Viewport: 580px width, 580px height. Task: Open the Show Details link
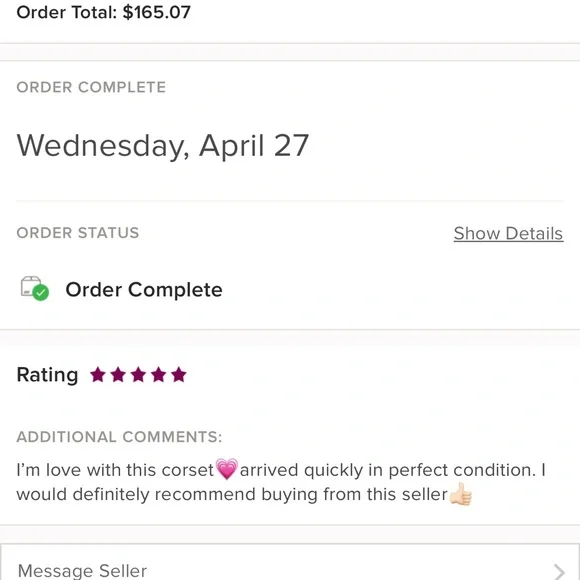coord(508,234)
